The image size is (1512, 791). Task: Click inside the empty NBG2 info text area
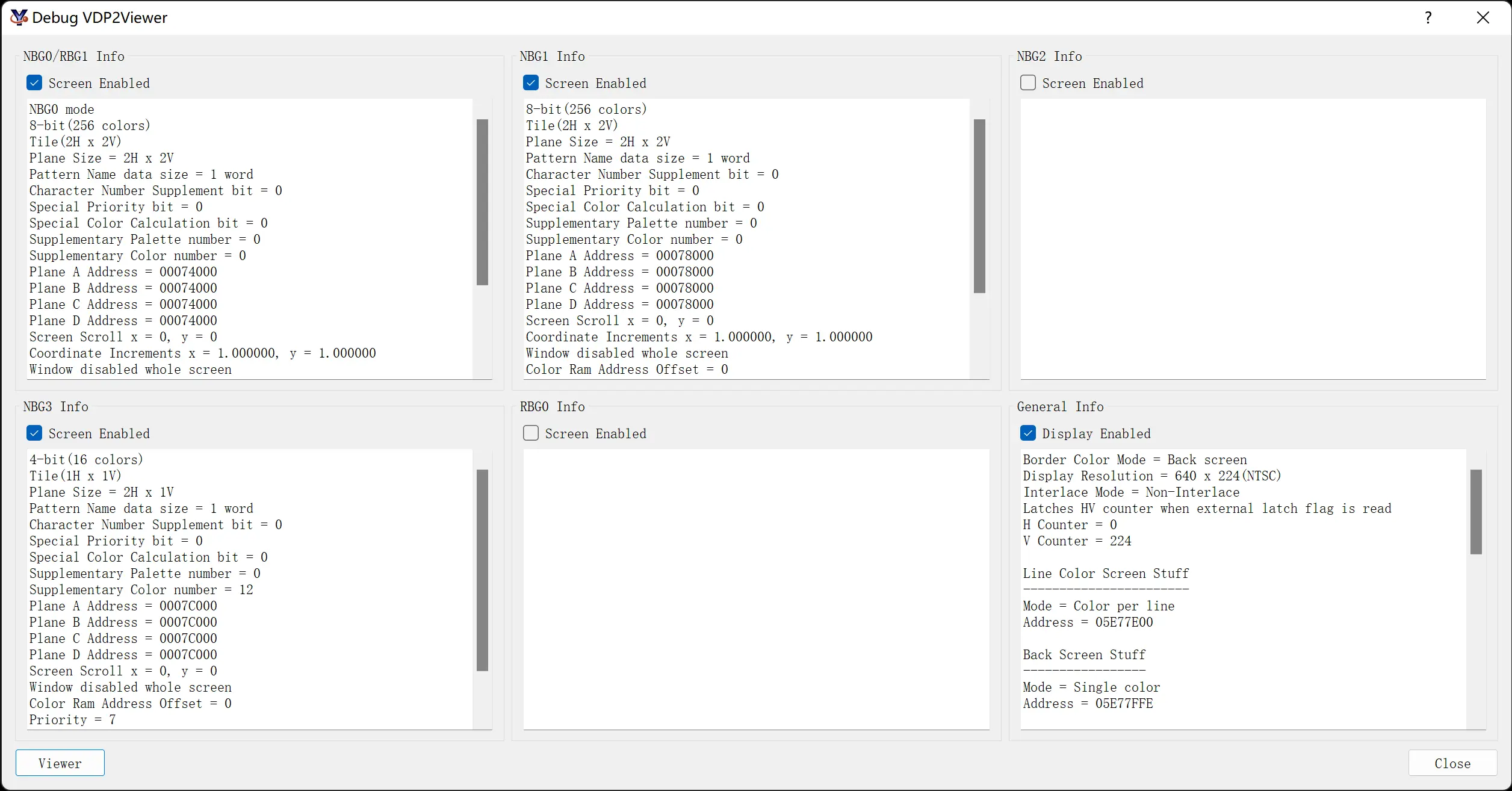pos(1253,239)
